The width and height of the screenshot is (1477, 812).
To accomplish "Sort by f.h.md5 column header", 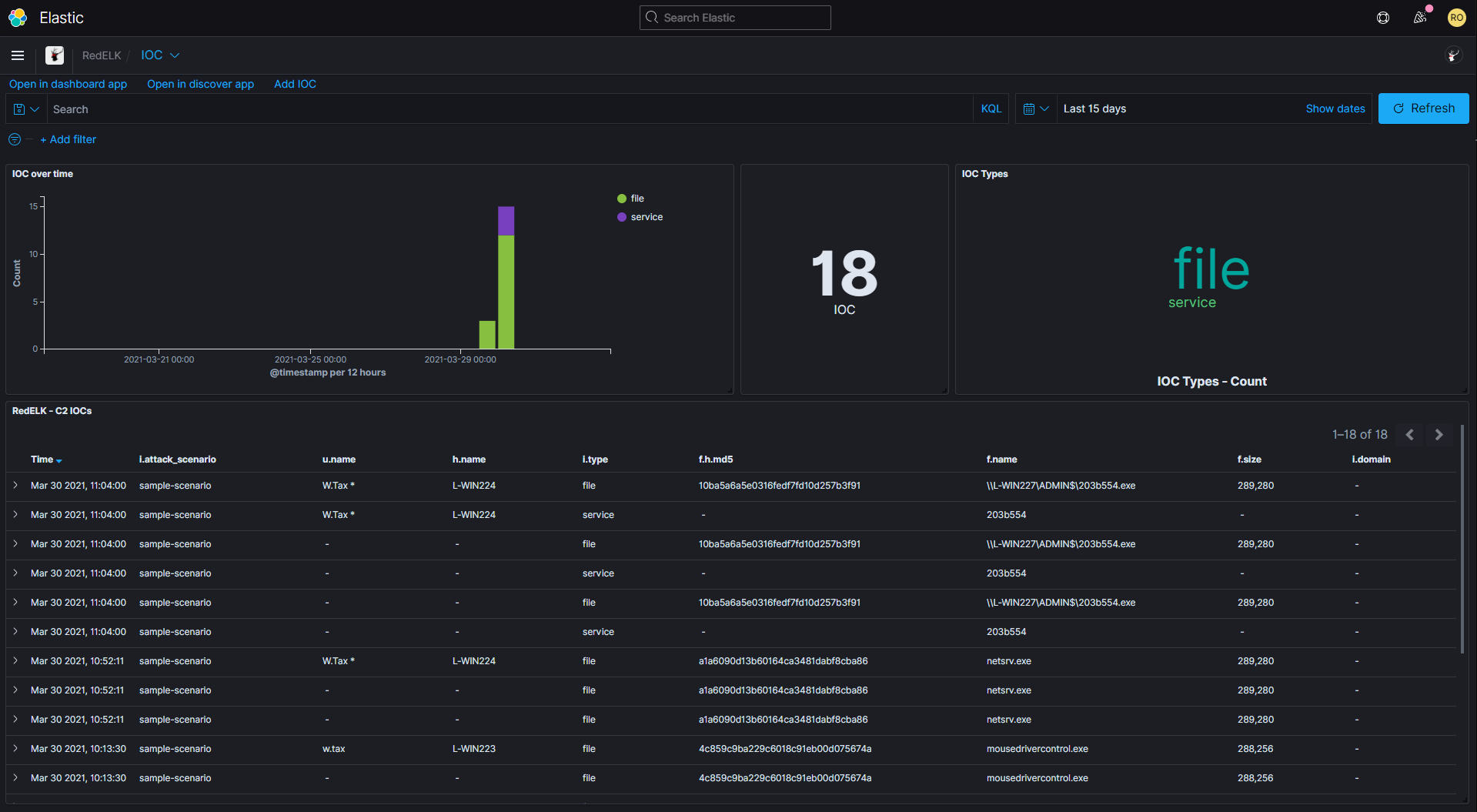I will pos(716,459).
